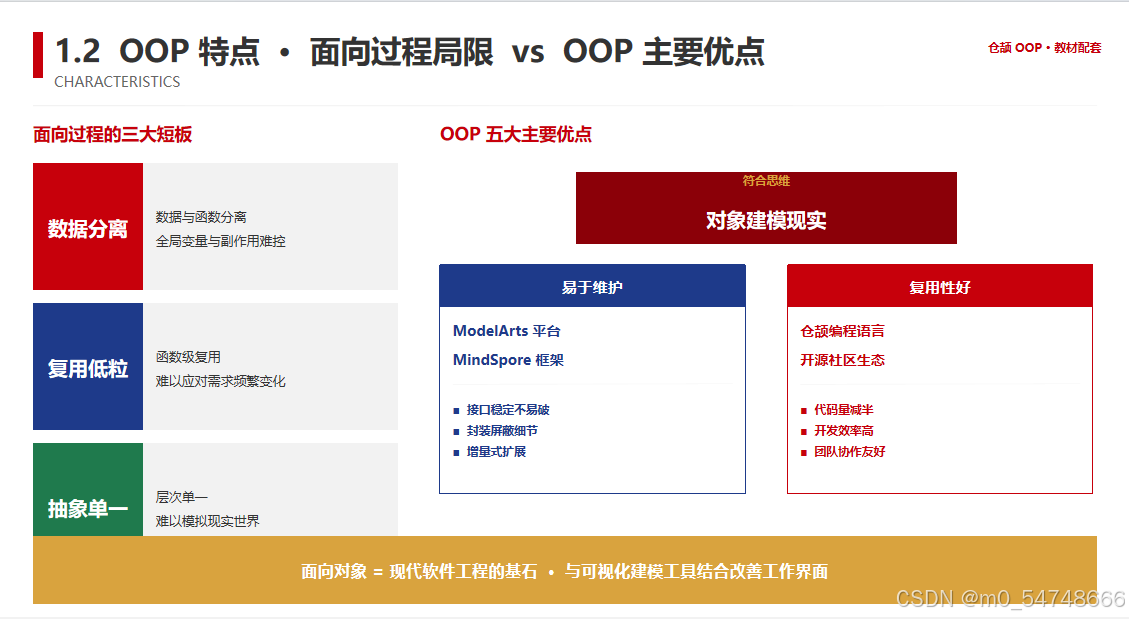1129x619 pixels.
Task: Click the "仓颉 OOP · 教材配套" header label
Action: click(1044, 48)
